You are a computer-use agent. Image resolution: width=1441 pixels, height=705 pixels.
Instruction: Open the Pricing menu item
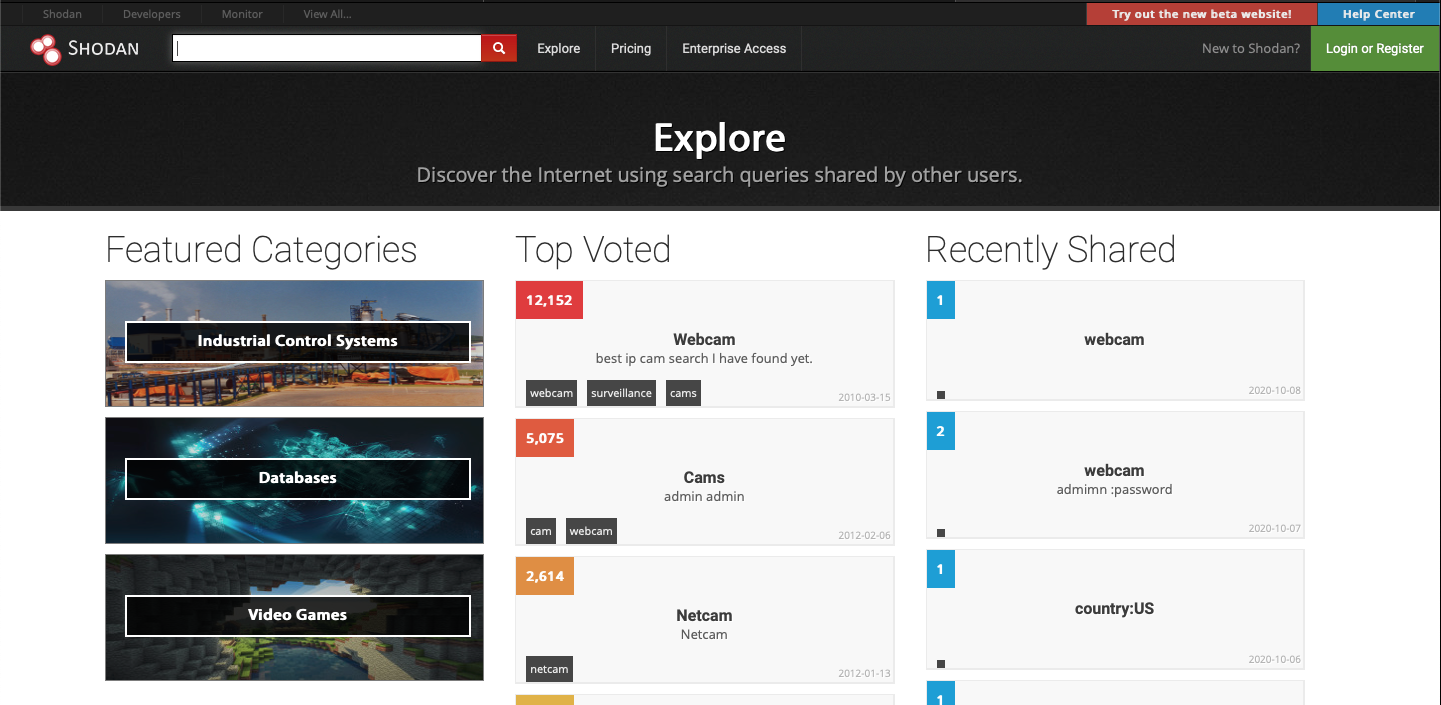point(631,48)
